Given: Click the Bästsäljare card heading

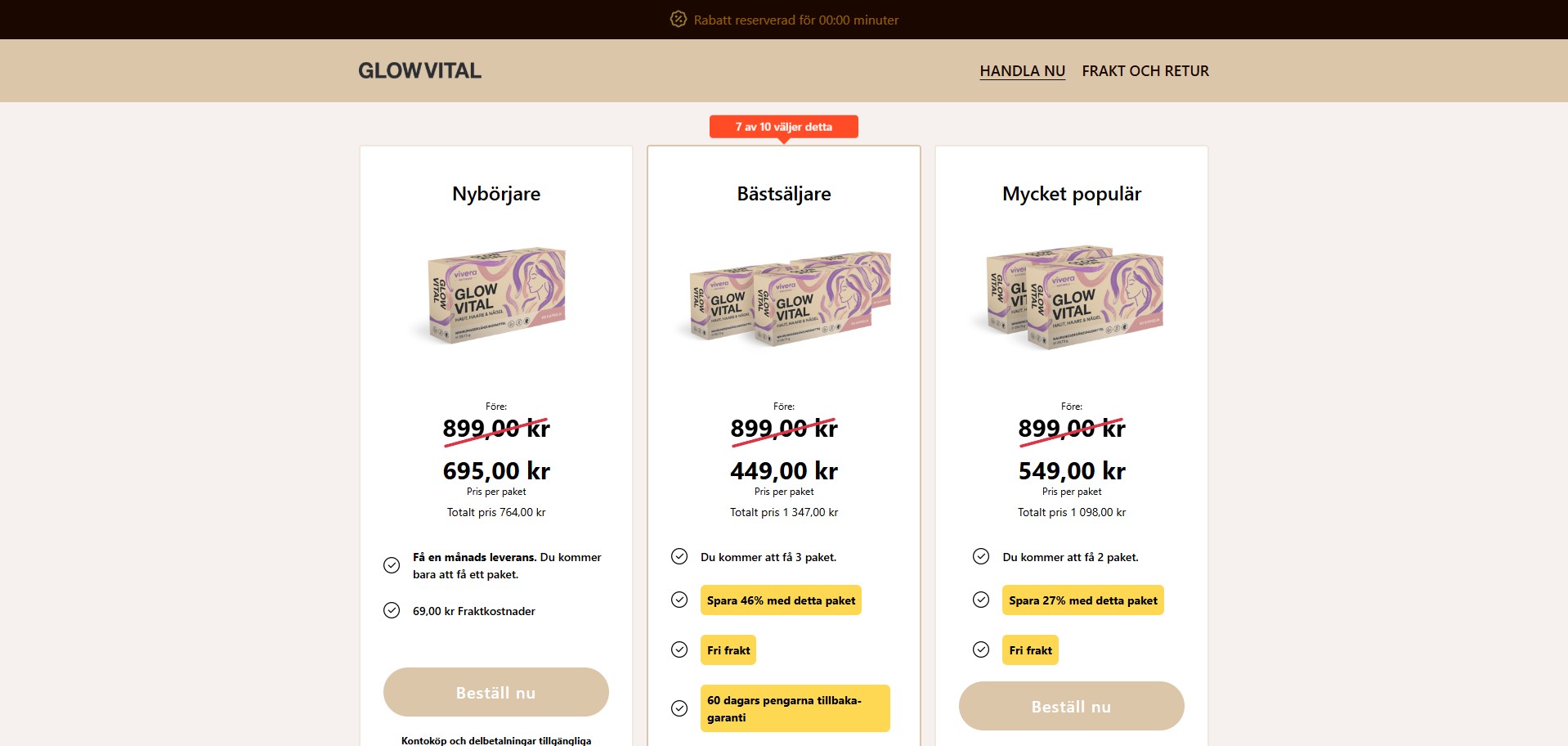Looking at the screenshot, I should point(783,194).
